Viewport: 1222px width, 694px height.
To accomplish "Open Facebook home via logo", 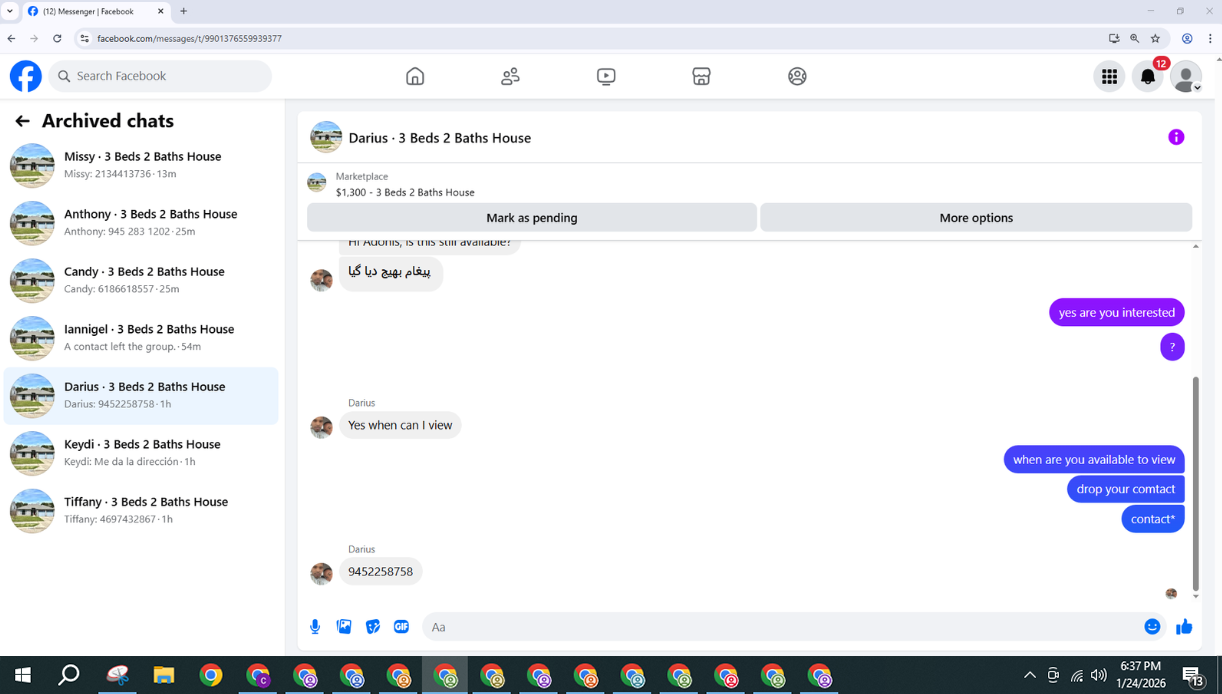I will tap(26, 76).
